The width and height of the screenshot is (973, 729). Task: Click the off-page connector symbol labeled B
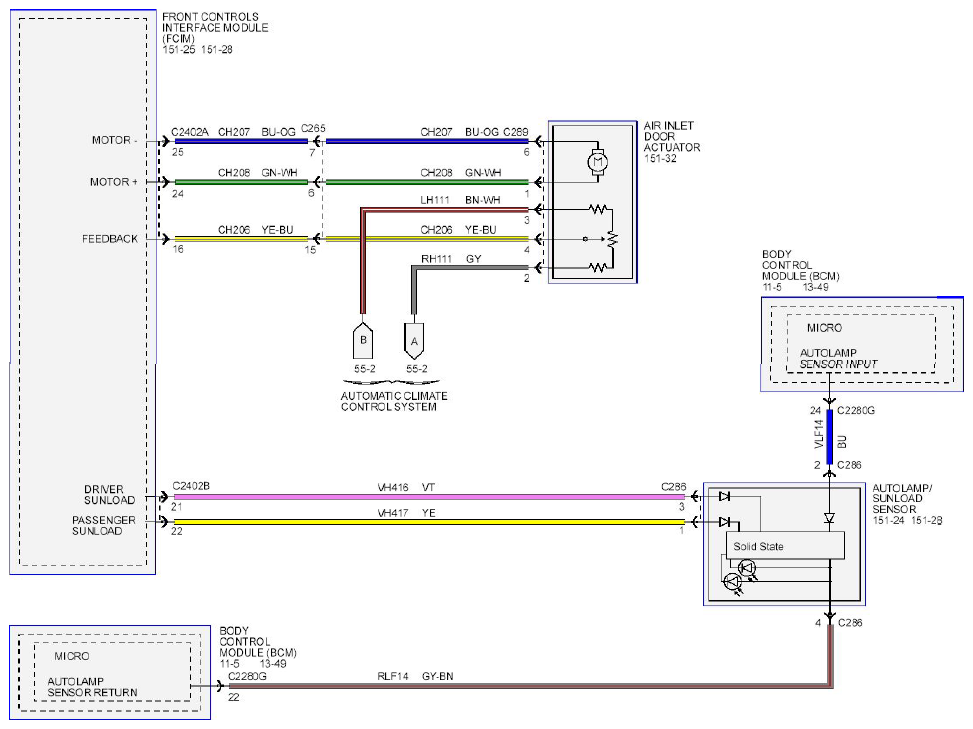pos(363,341)
